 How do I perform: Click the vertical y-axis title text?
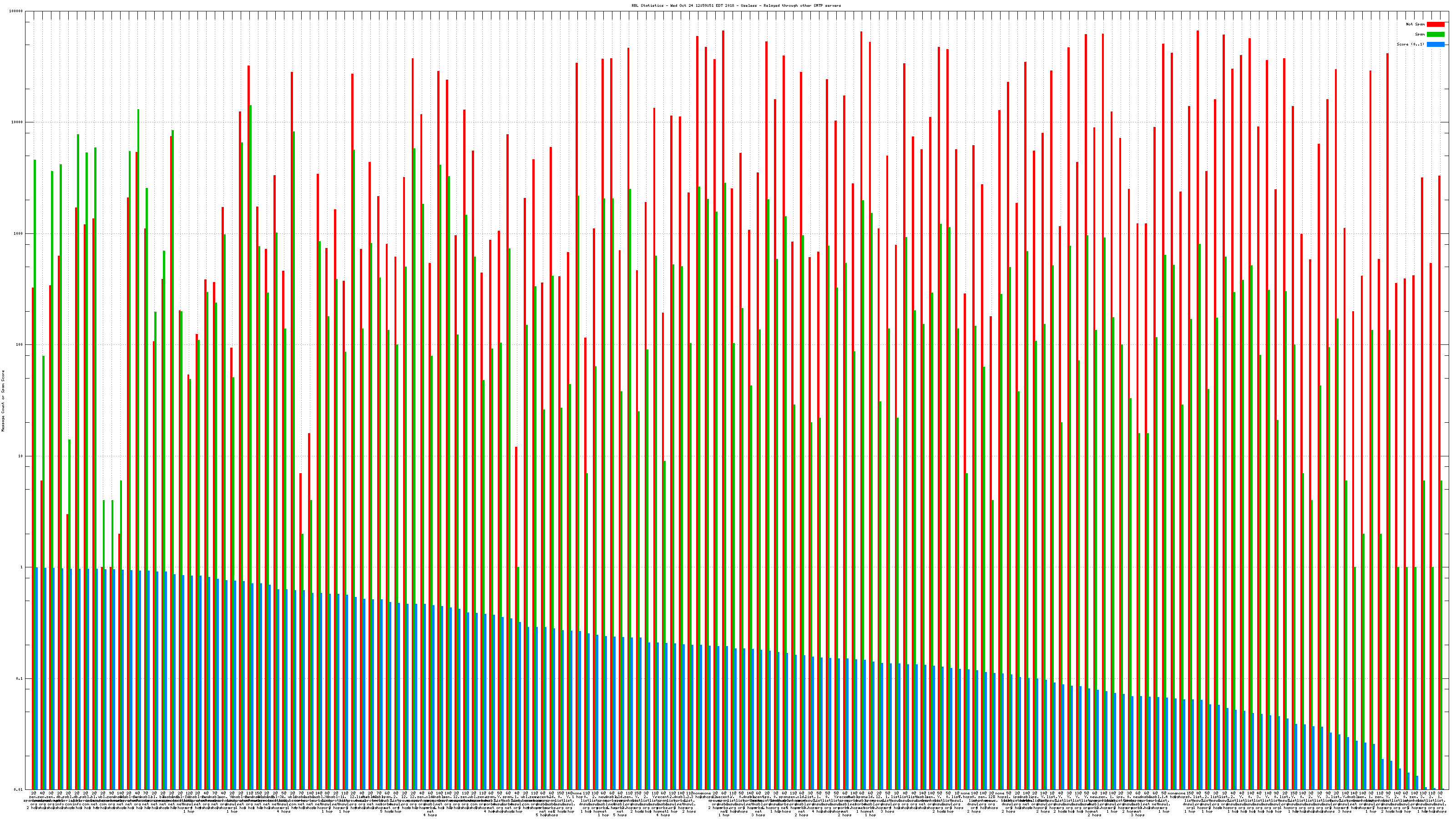[x=3, y=401]
